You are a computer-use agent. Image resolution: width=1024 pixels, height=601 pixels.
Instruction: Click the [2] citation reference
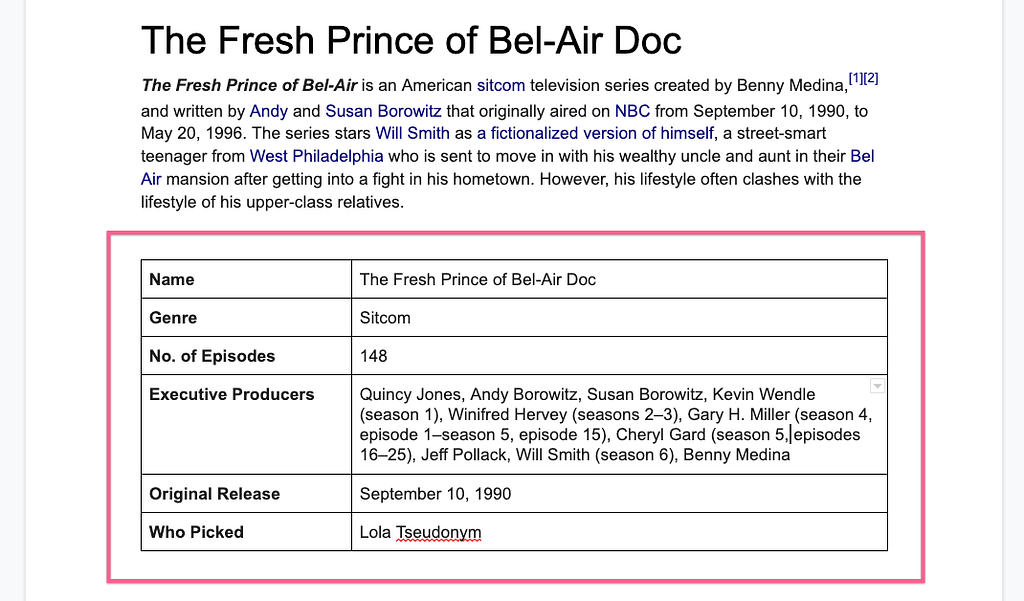click(x=871, y=78)
